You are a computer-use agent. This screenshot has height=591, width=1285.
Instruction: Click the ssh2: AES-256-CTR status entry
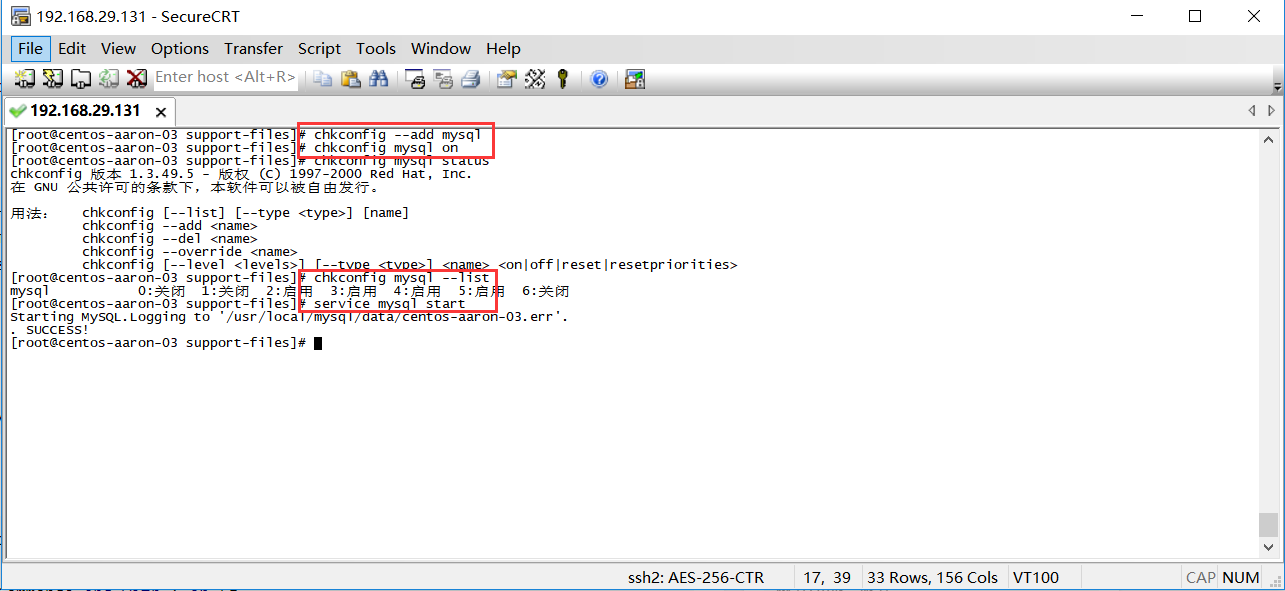[696, 577]
